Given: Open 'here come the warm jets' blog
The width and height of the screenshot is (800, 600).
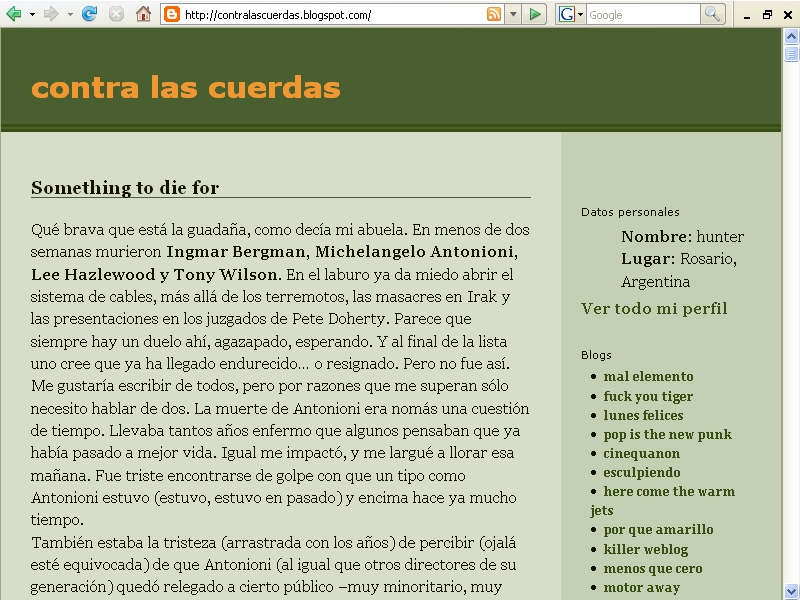Looking at the screenshot, I should (669, 491).
